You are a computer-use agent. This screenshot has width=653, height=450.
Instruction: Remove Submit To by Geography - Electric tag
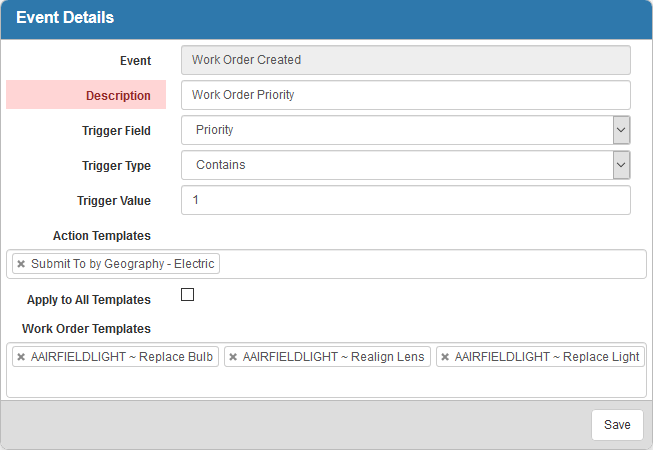pos(21,264)
